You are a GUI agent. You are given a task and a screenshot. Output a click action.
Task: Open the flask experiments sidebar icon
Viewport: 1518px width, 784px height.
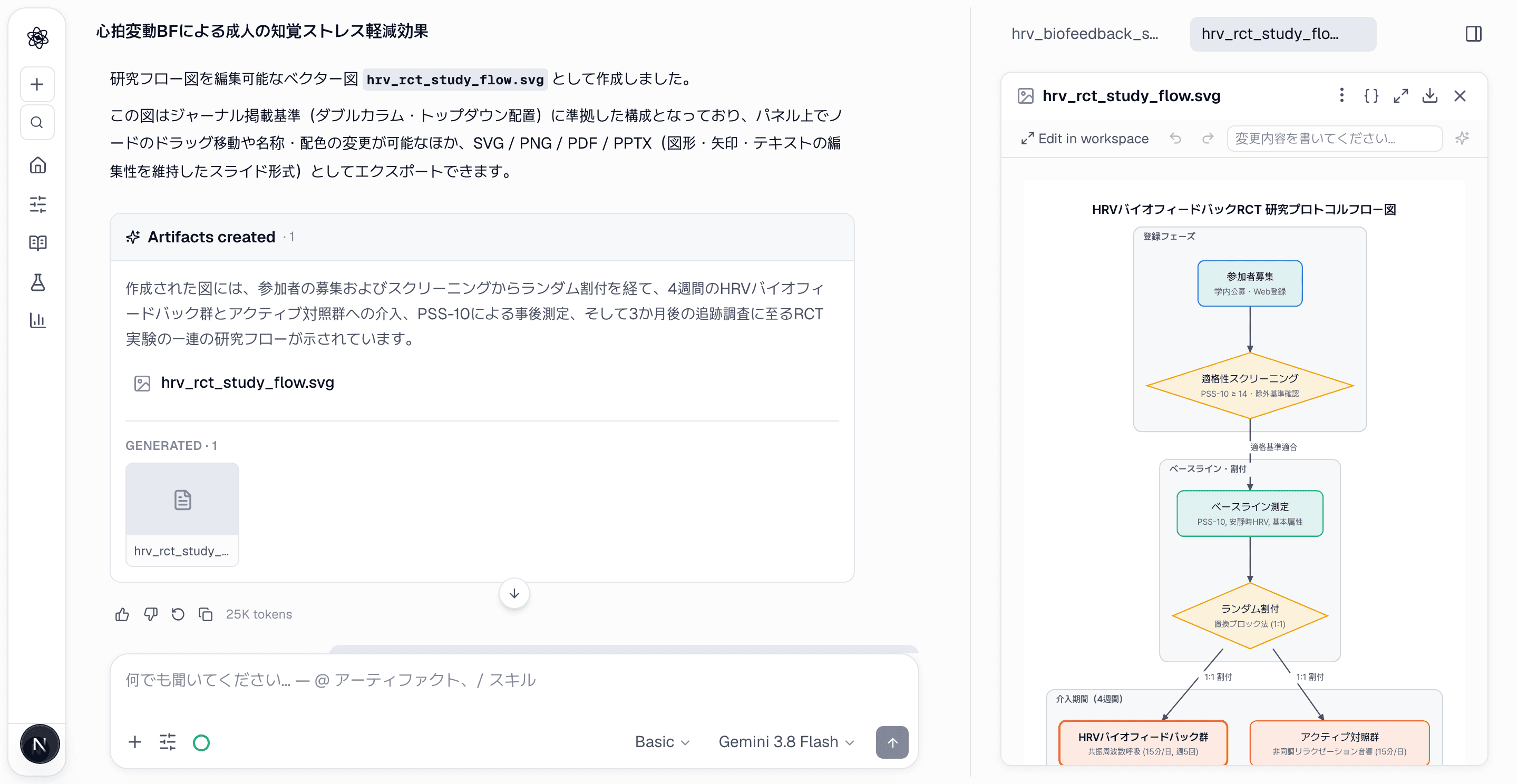[x=38, y=282]
